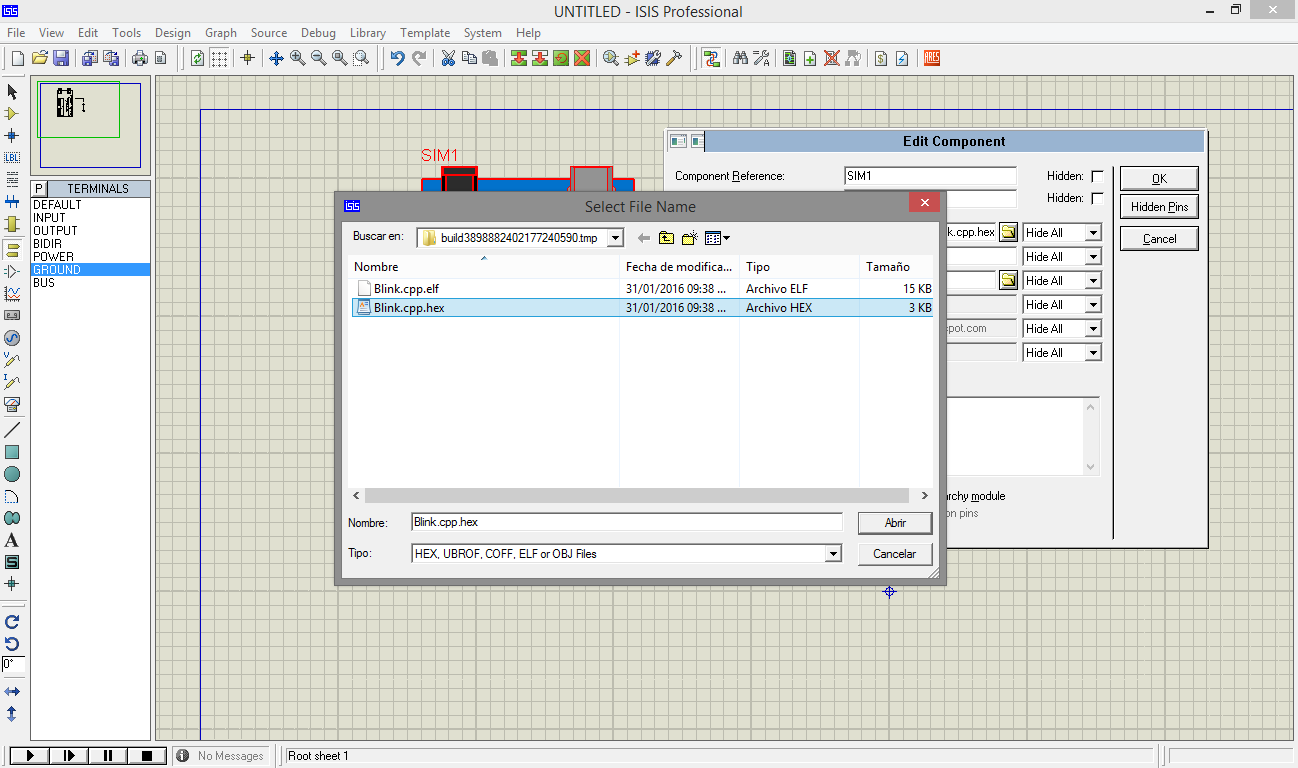Image resolution: width=1298 pixels, height=768 pixels.
Task: Select GROUND in the terminals list
Action: [91, 270]
